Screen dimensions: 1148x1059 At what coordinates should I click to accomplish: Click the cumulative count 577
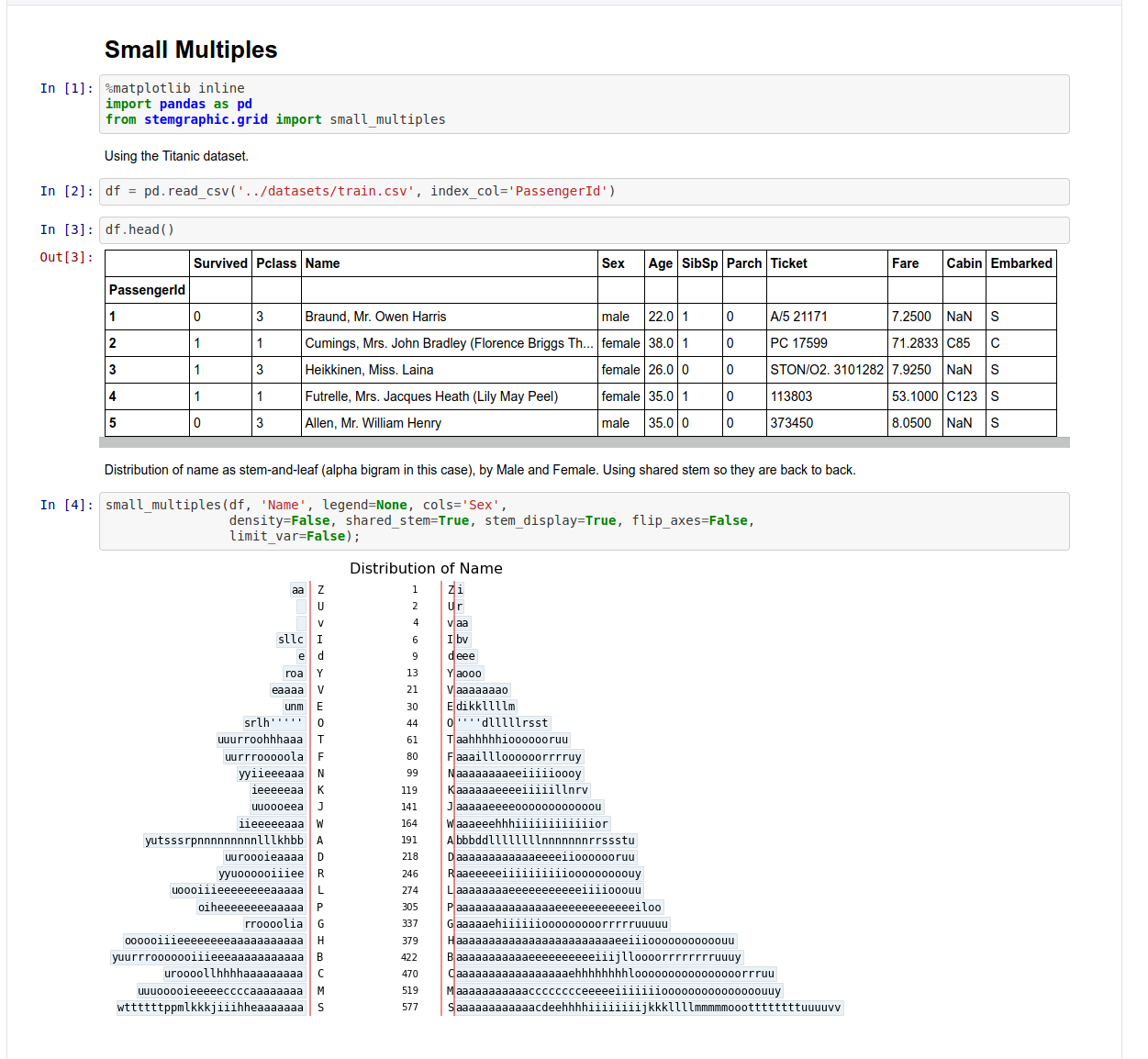[x=410, y=1007]
